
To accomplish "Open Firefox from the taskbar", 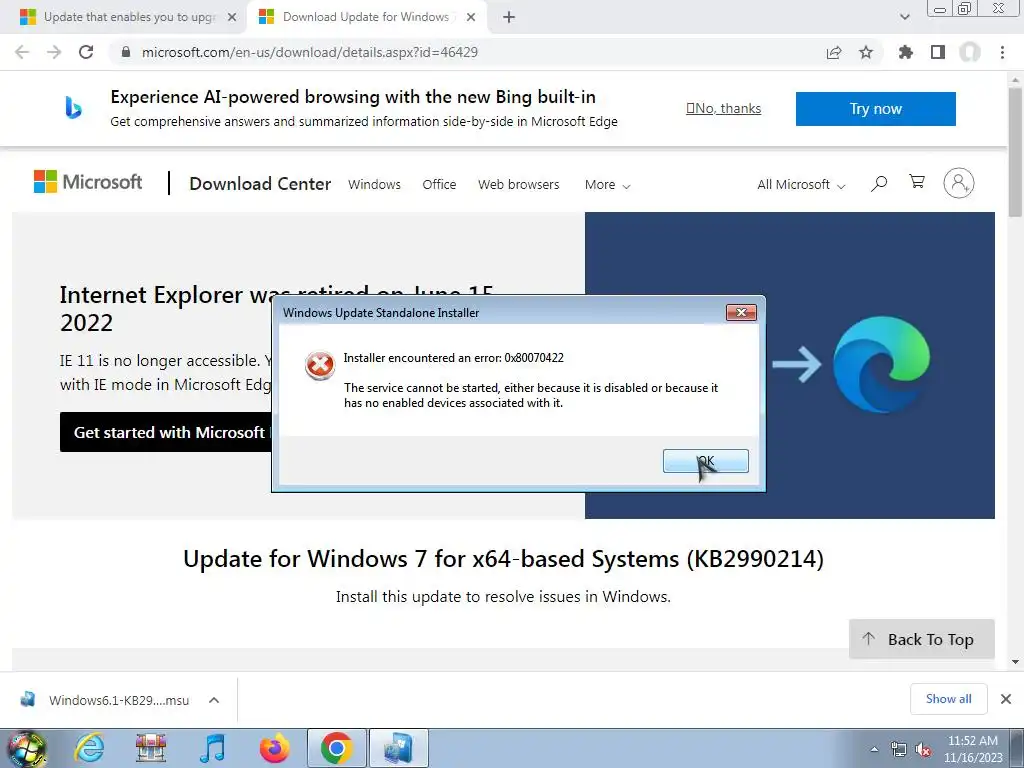I will (x=274, y=748).
